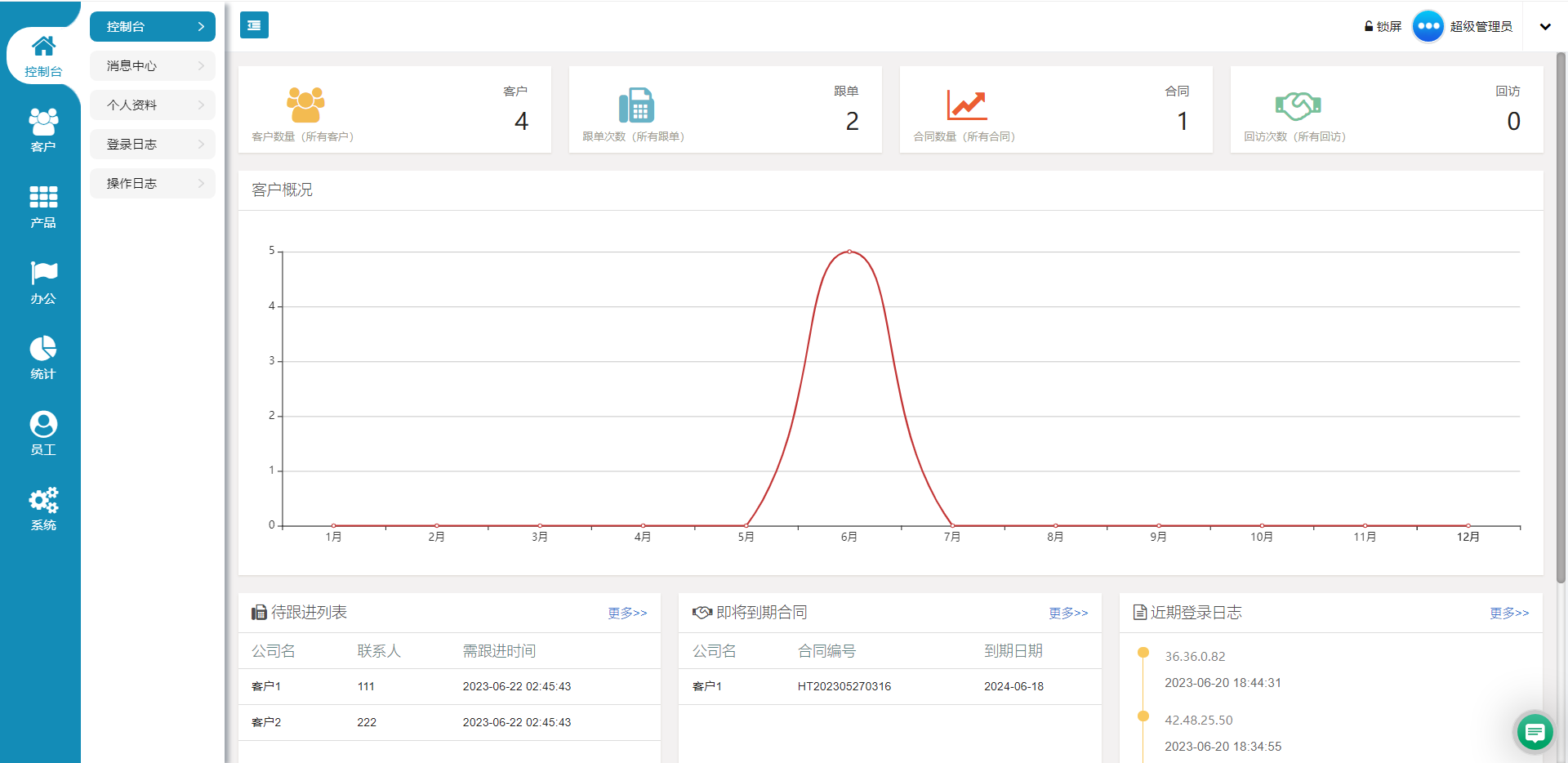The image size is (1568, 763).
Task: Click contact 222 in follow-up table
Action: pyautogui.click(x=367, y=723)
